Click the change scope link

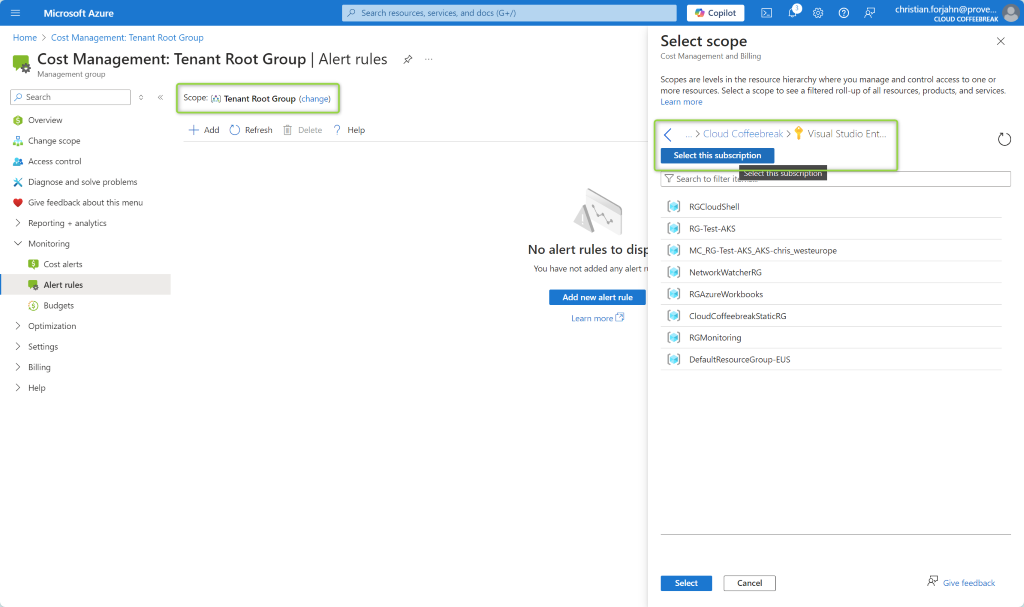click(x=314, y=99)
